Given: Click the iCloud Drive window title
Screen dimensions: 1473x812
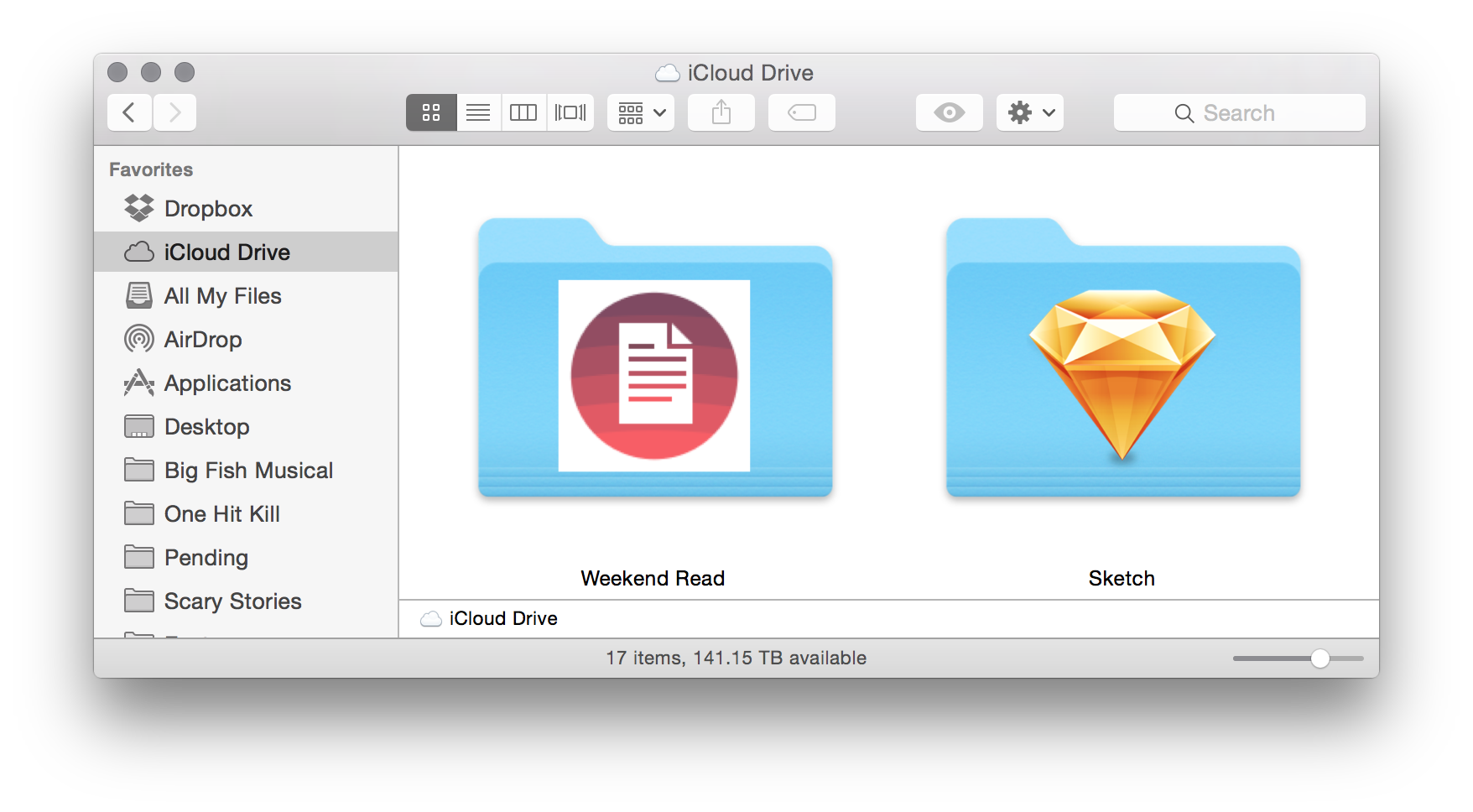Looking at the screenshot, I should click(750, 73).
